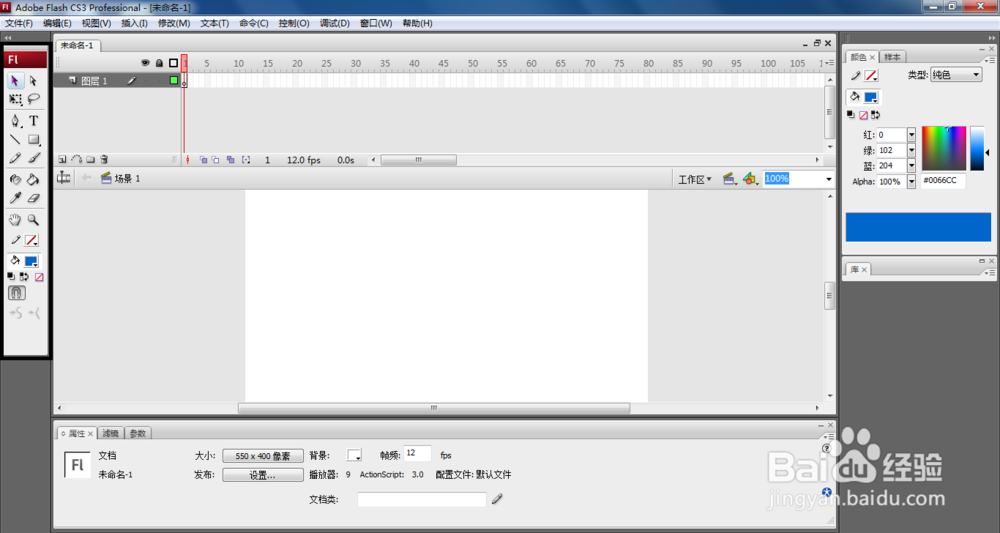Image resolution: width=1000 pixels, height=533 pixels.
Task: Select the Text tool
Action: tap(33, 120)
